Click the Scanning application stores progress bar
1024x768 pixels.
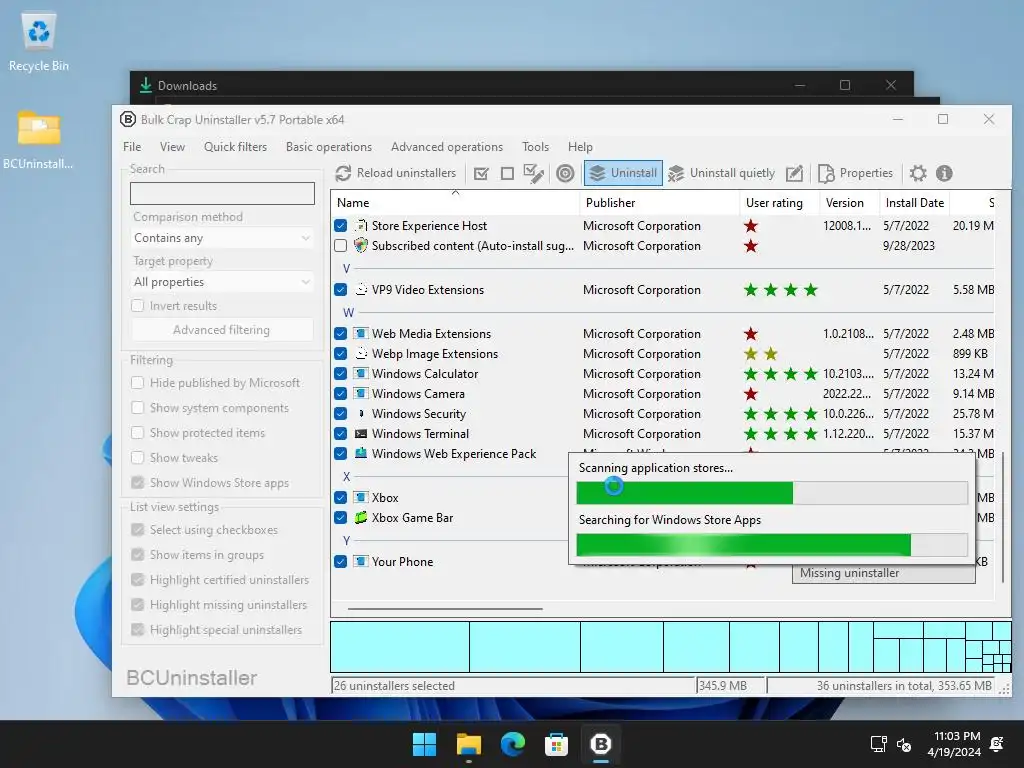(x=772, y=493)
